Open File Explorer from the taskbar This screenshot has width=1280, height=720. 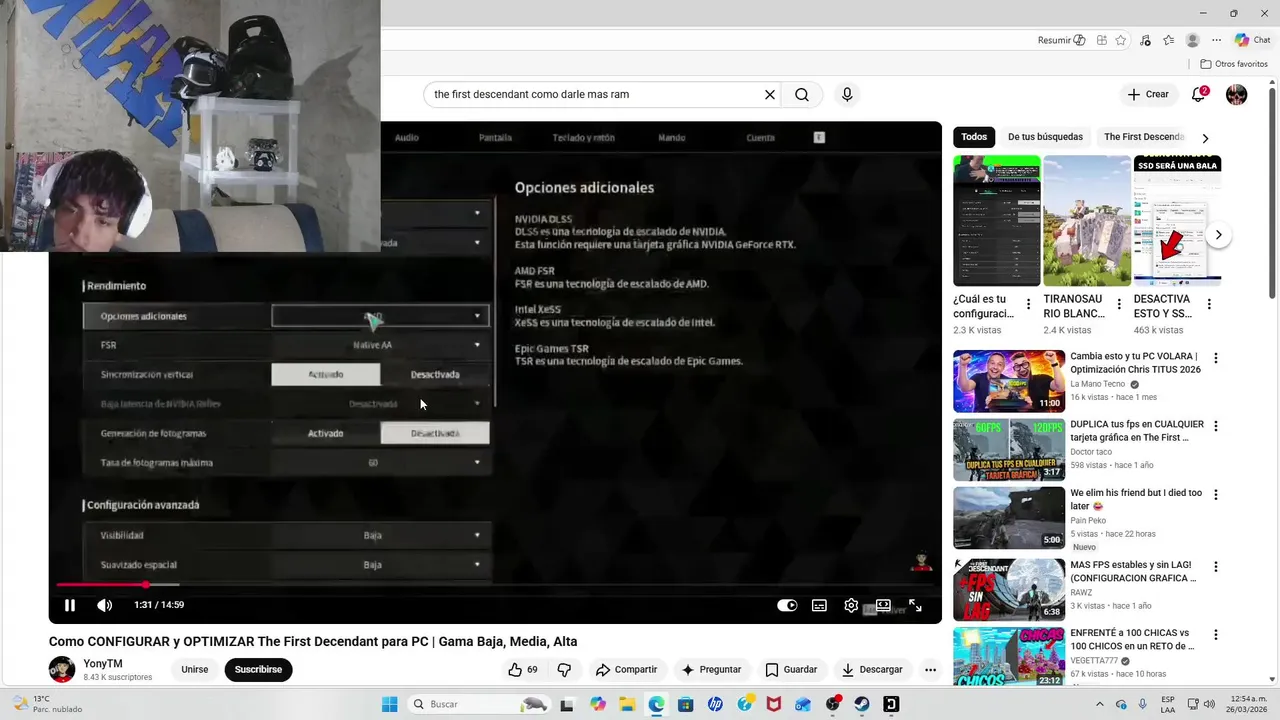click(627, 704)
